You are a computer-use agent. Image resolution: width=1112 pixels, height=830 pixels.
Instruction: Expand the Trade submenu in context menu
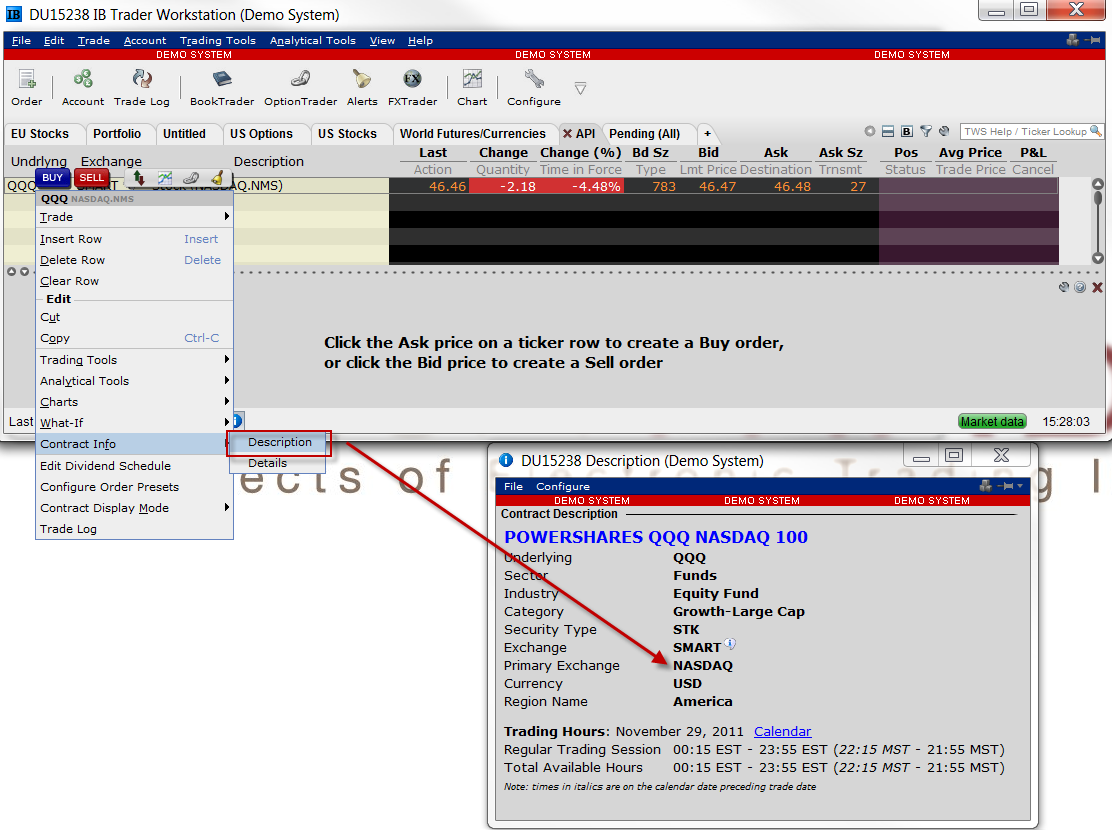(x=134, y=217)
